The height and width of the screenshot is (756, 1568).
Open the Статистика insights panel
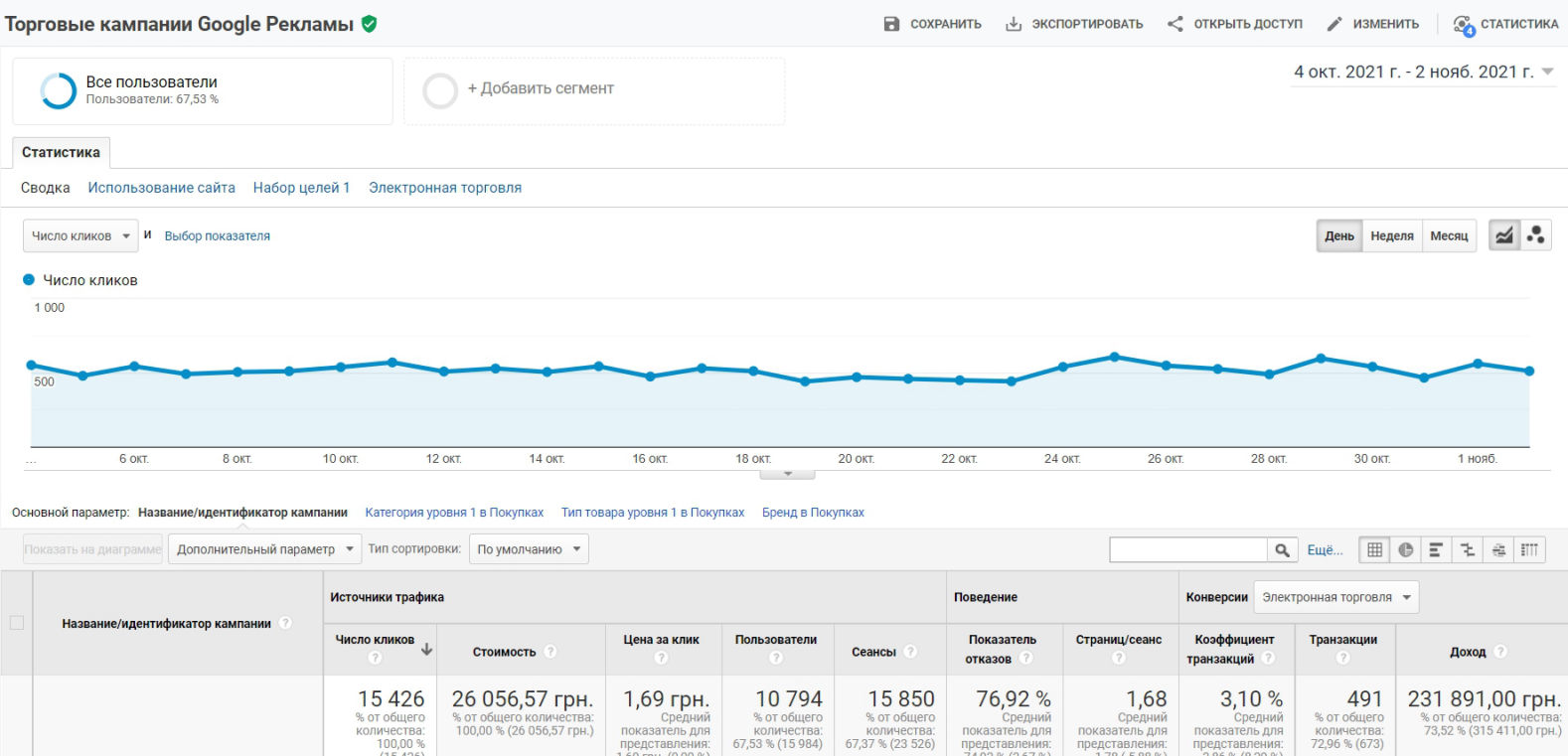click(x=1505, y=24)
